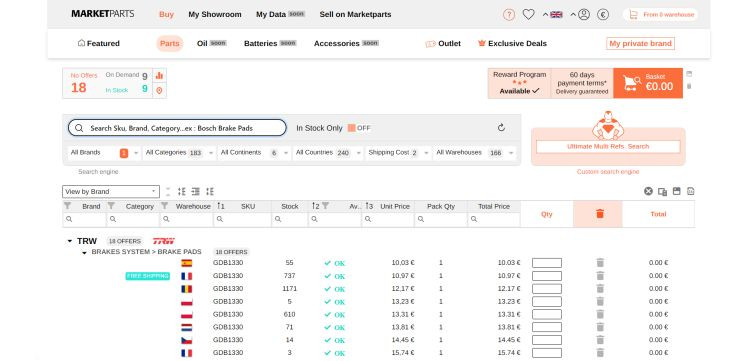Focus the Search Sku, Brand, Category field
The image size is (750, 361).
coord(177,128)
